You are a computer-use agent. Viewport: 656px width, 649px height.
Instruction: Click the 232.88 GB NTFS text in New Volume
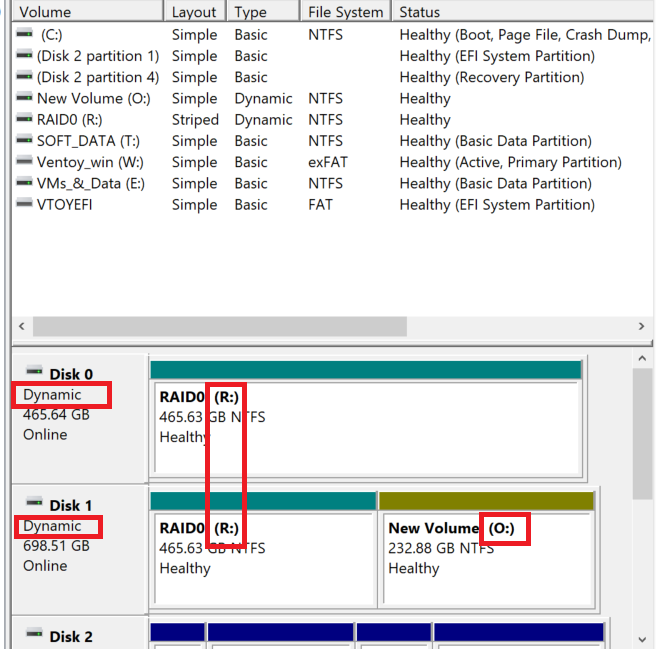pyautogui.click(x=441, y=548)
